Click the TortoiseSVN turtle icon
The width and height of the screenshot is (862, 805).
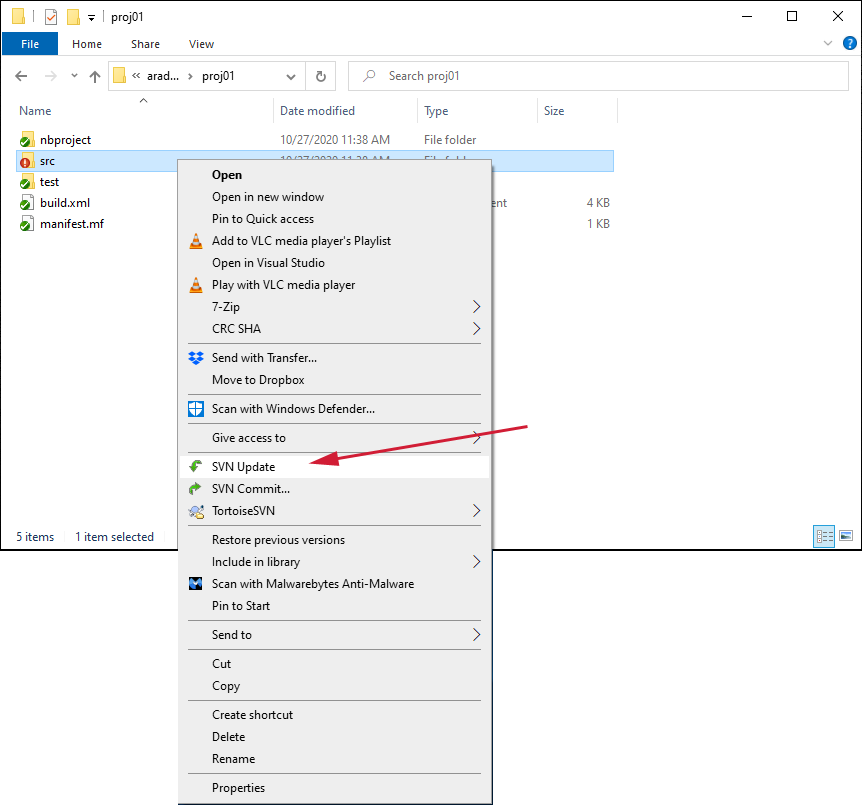195,511
